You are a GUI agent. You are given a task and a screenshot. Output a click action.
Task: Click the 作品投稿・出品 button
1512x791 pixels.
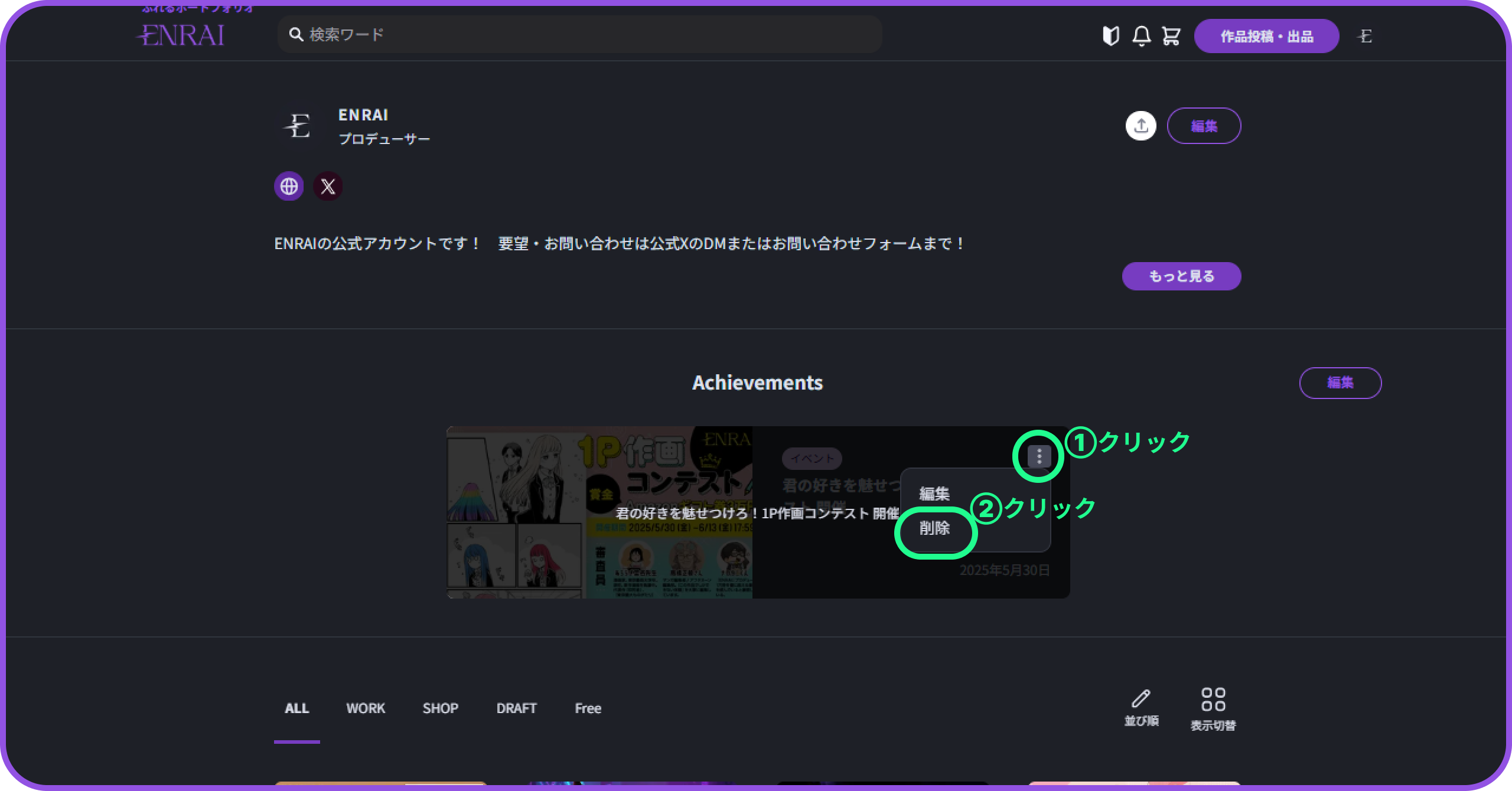point(1266,36)
